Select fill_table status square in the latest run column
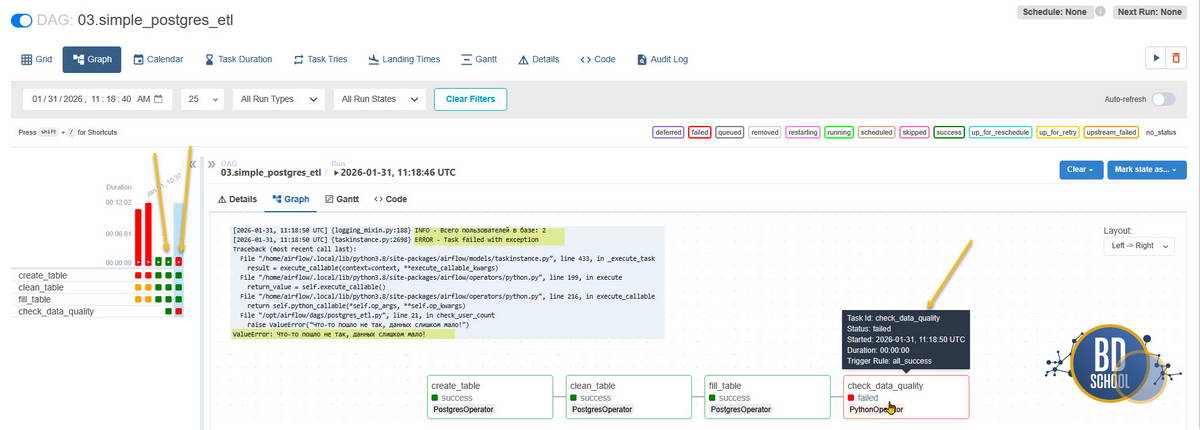Image resolution: width=1200 pixels, height=430 pixels. (x=179, y=299)
